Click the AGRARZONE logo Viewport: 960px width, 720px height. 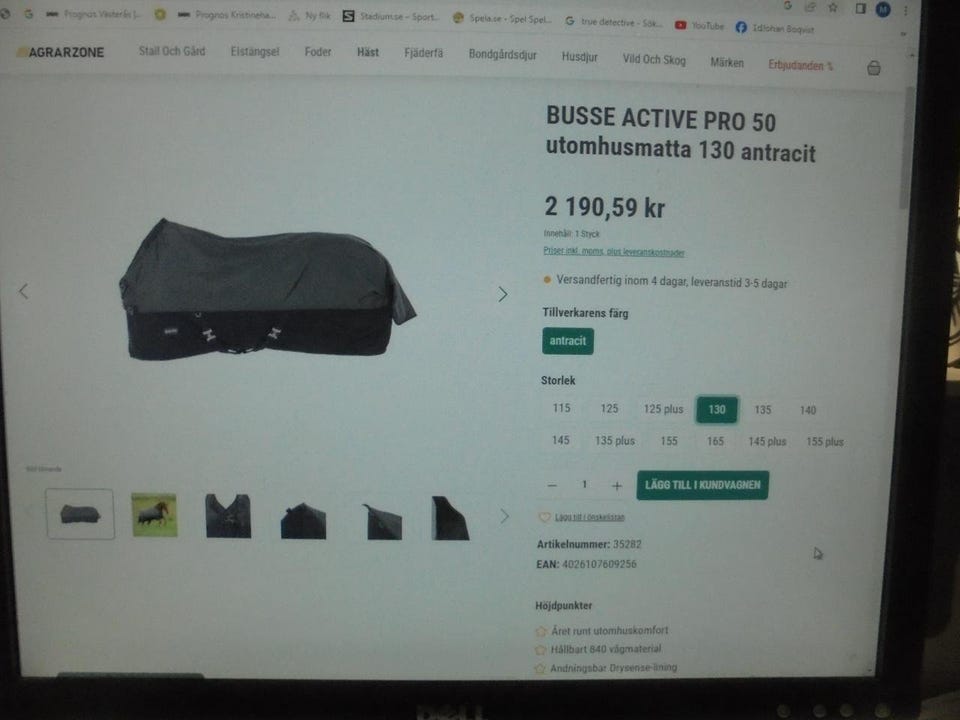pyautogui.click(x=61, y=52)
